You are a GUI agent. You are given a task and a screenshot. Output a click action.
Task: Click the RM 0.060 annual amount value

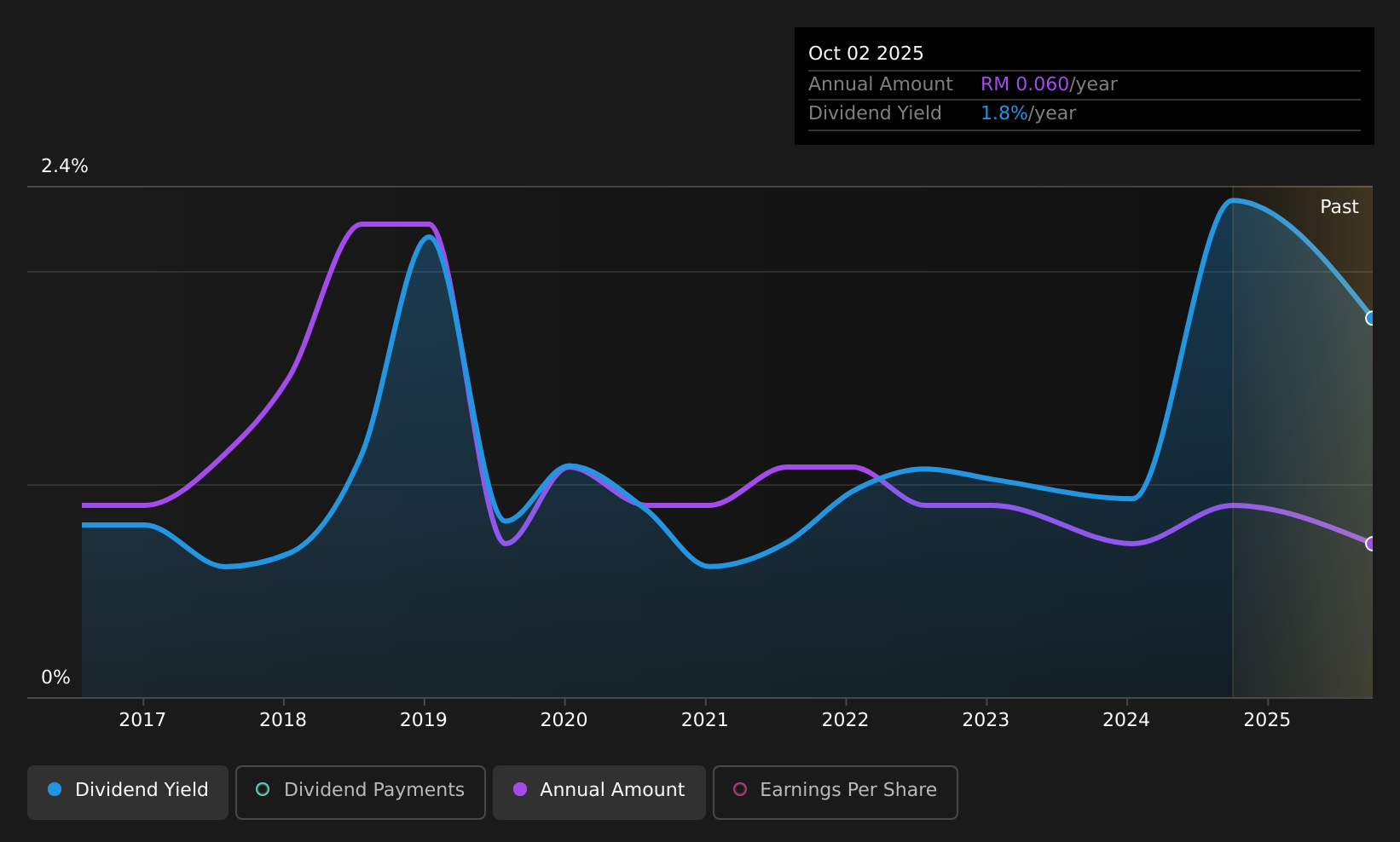1025,84
